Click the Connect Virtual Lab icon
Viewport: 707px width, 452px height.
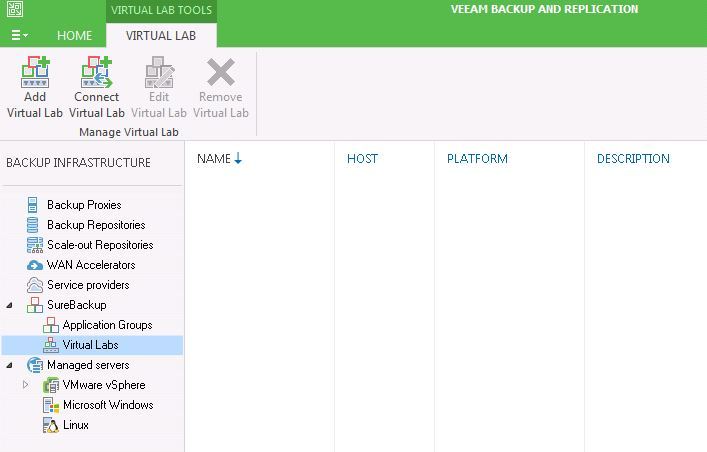(x=96, y=72)
